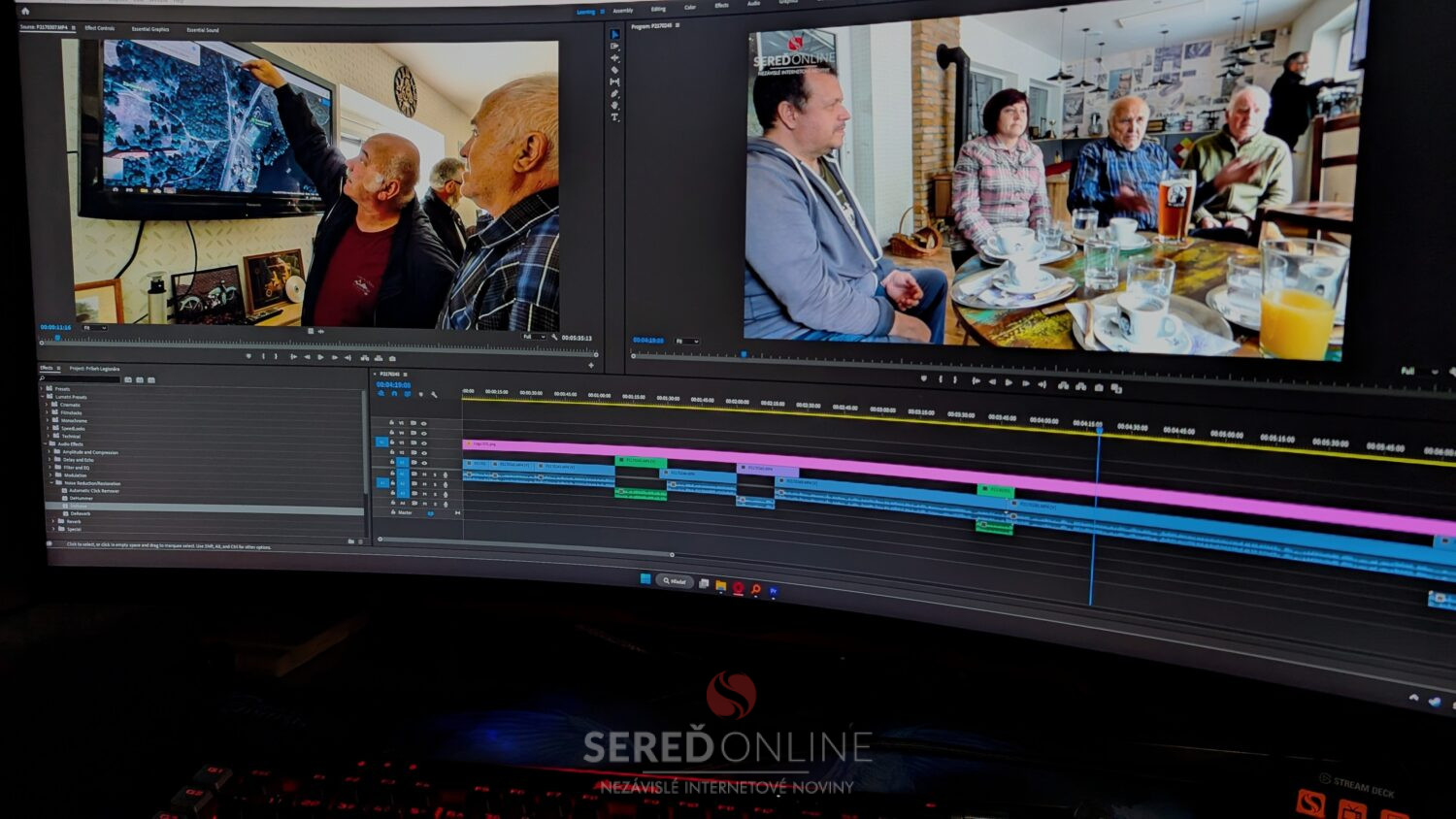Screen dimensions: 1456x819
Task: Click the Effects panel search field
Action: (x=81, y=379)
